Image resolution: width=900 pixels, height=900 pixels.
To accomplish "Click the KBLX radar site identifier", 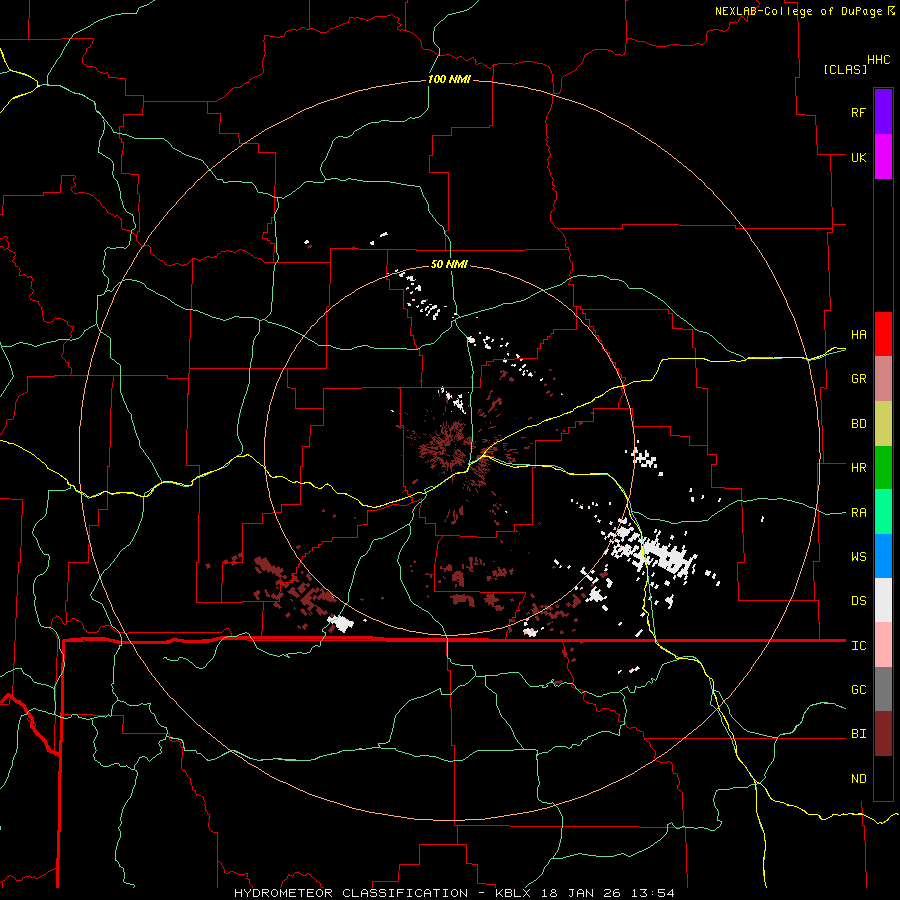I will point(513,893).
